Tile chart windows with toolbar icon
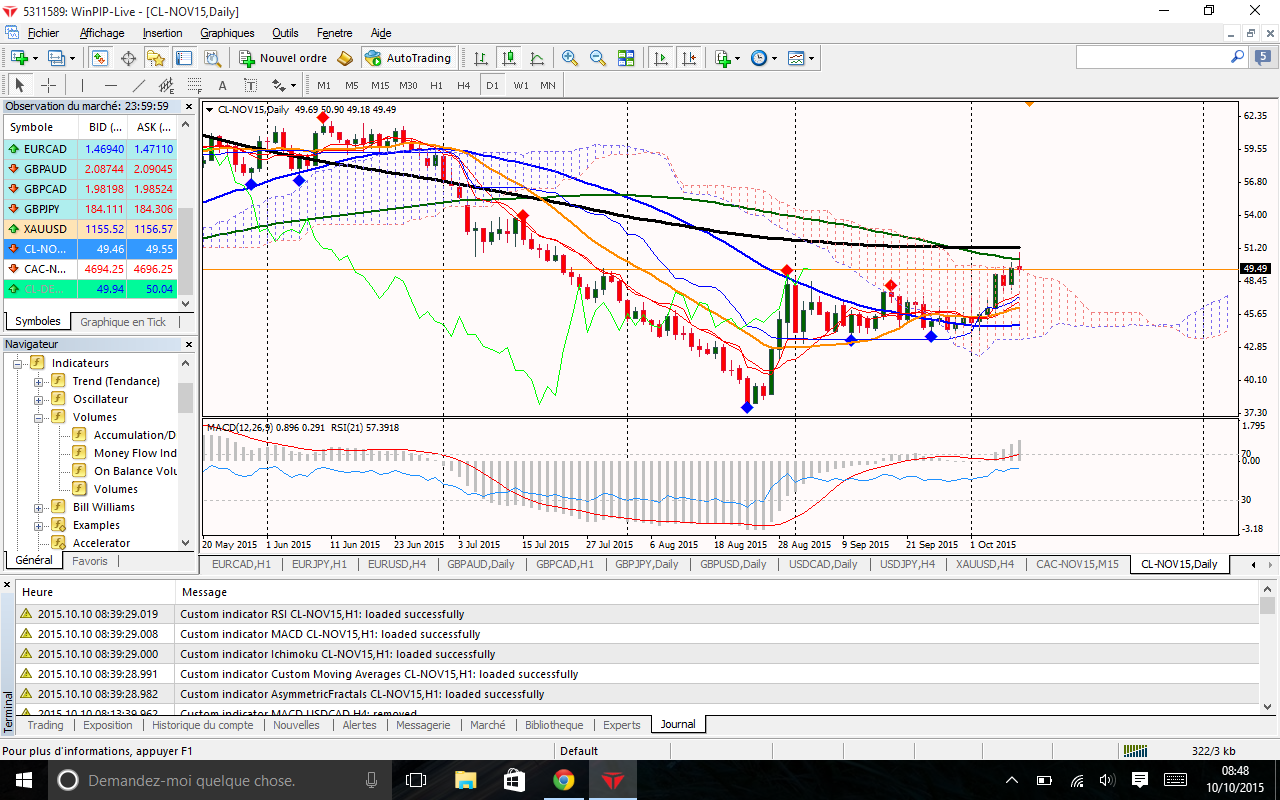The image size is (1280, 800). (626, 58)
